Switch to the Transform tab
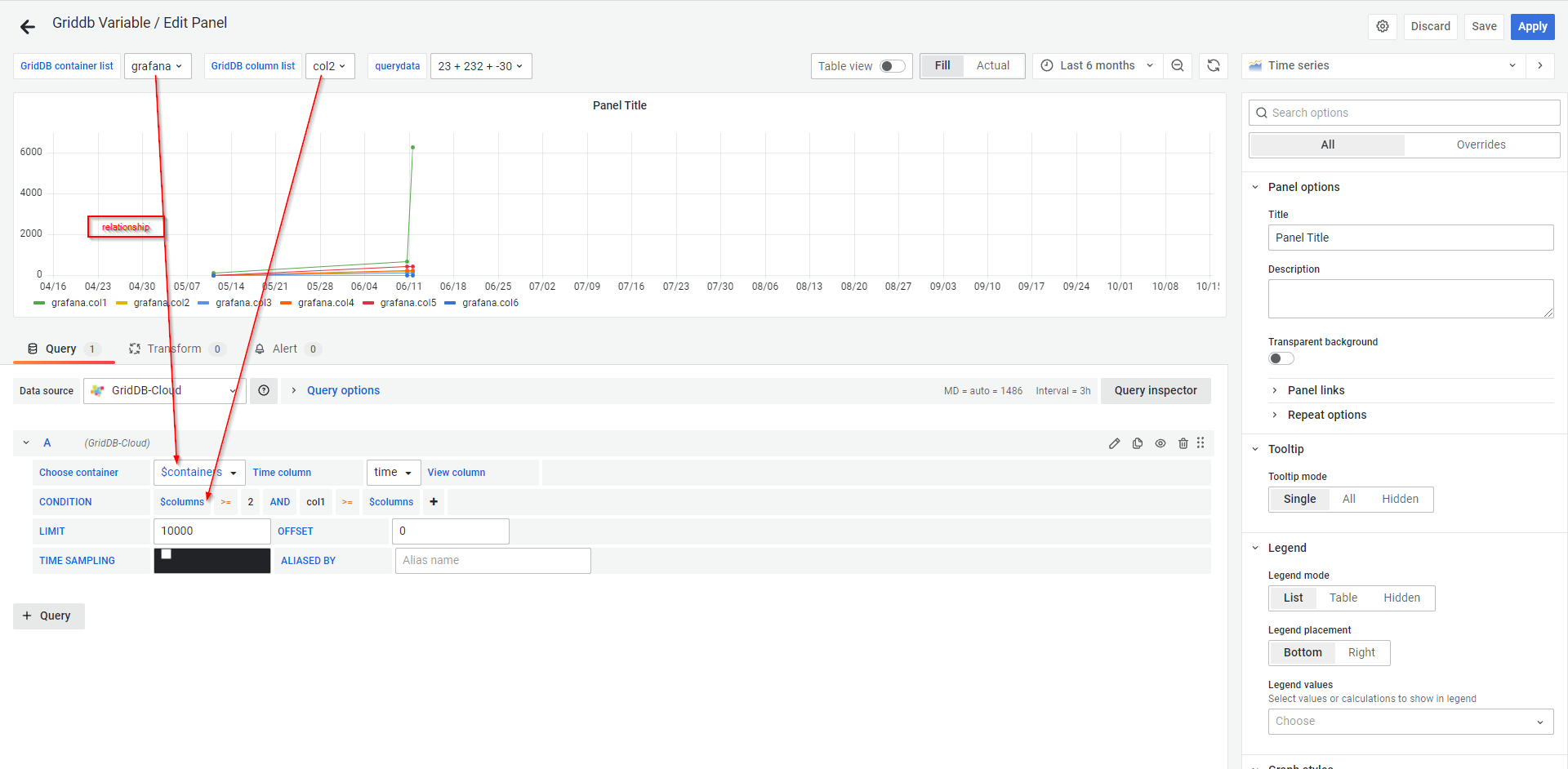 (174, 349)
